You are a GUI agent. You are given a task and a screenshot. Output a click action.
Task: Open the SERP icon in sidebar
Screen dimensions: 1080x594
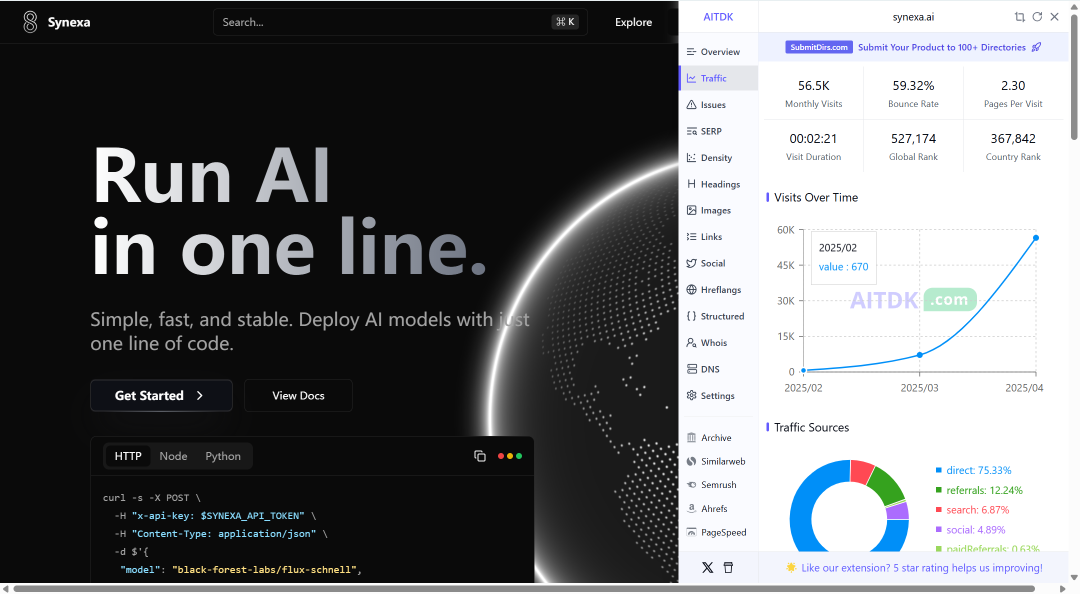coord(692,131)
